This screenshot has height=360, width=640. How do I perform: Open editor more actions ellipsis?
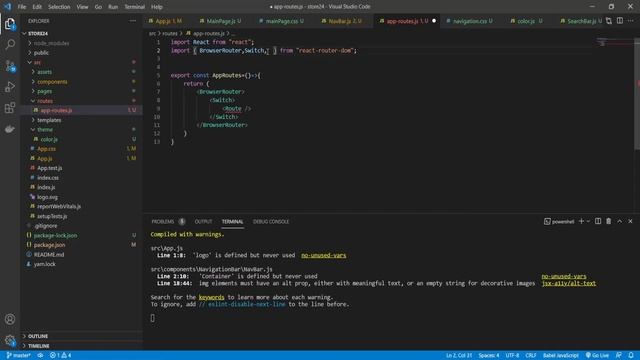pyautogui.click(x=631, y=21)
